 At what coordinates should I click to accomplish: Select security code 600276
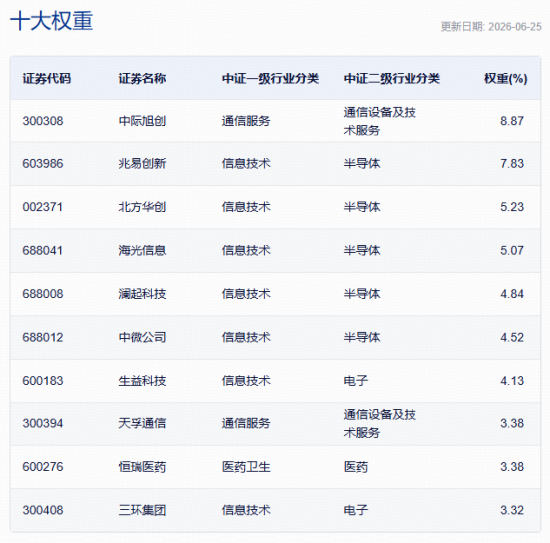(x=43, y=467)
